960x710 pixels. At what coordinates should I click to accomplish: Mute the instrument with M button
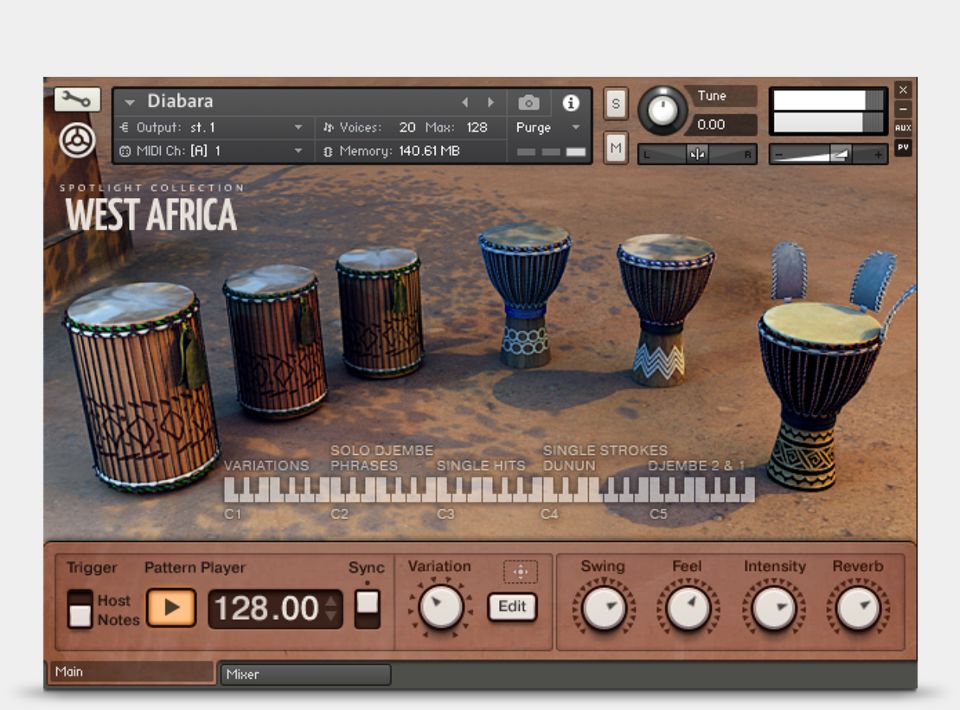point(616,148)
